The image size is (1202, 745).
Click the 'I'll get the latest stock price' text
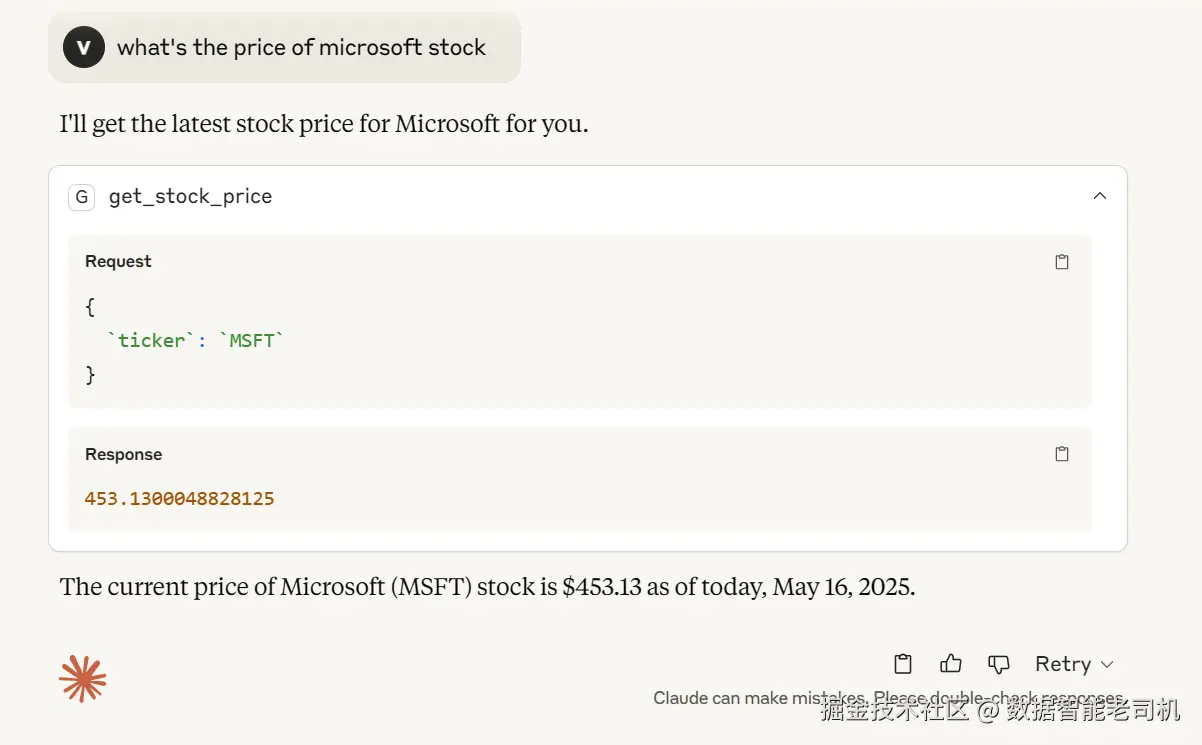(x=323, y=125)
